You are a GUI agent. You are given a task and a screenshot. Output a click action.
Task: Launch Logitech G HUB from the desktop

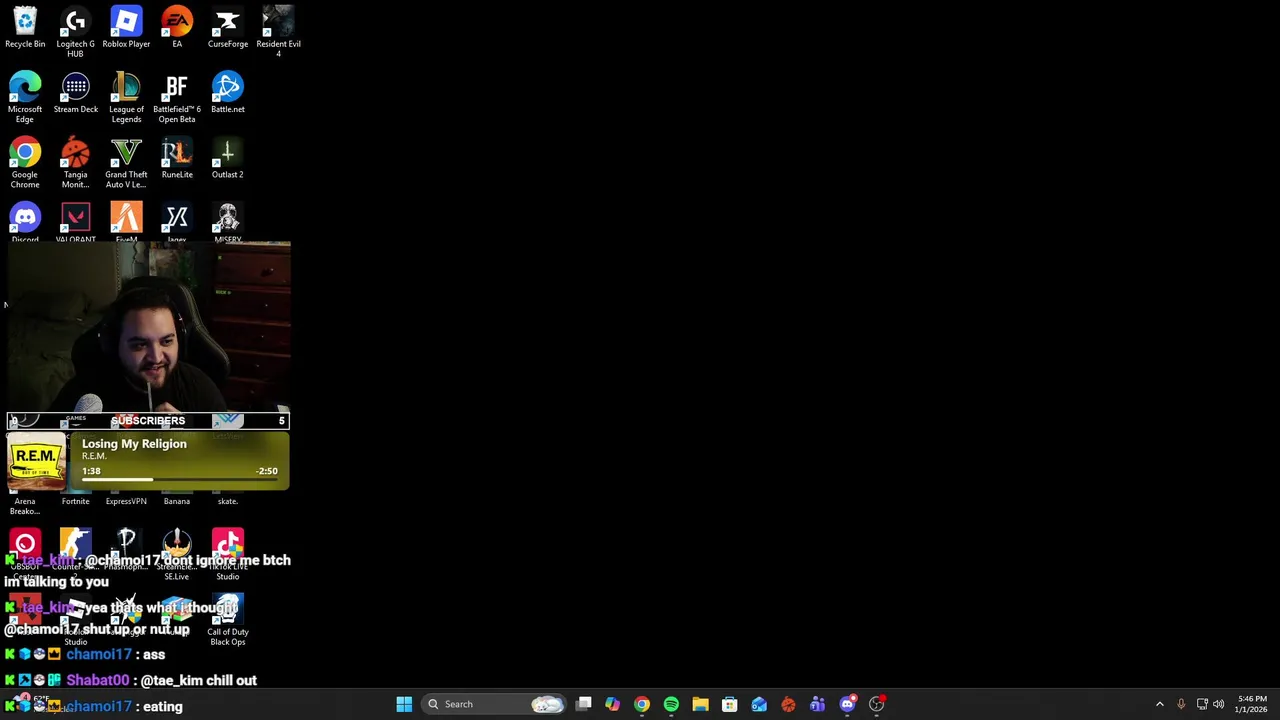[75, 31]
